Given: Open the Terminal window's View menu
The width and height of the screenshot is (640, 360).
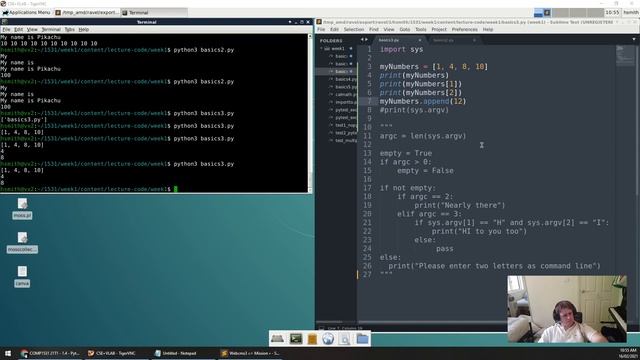Looking at the screenshot, I should point(32,29).
